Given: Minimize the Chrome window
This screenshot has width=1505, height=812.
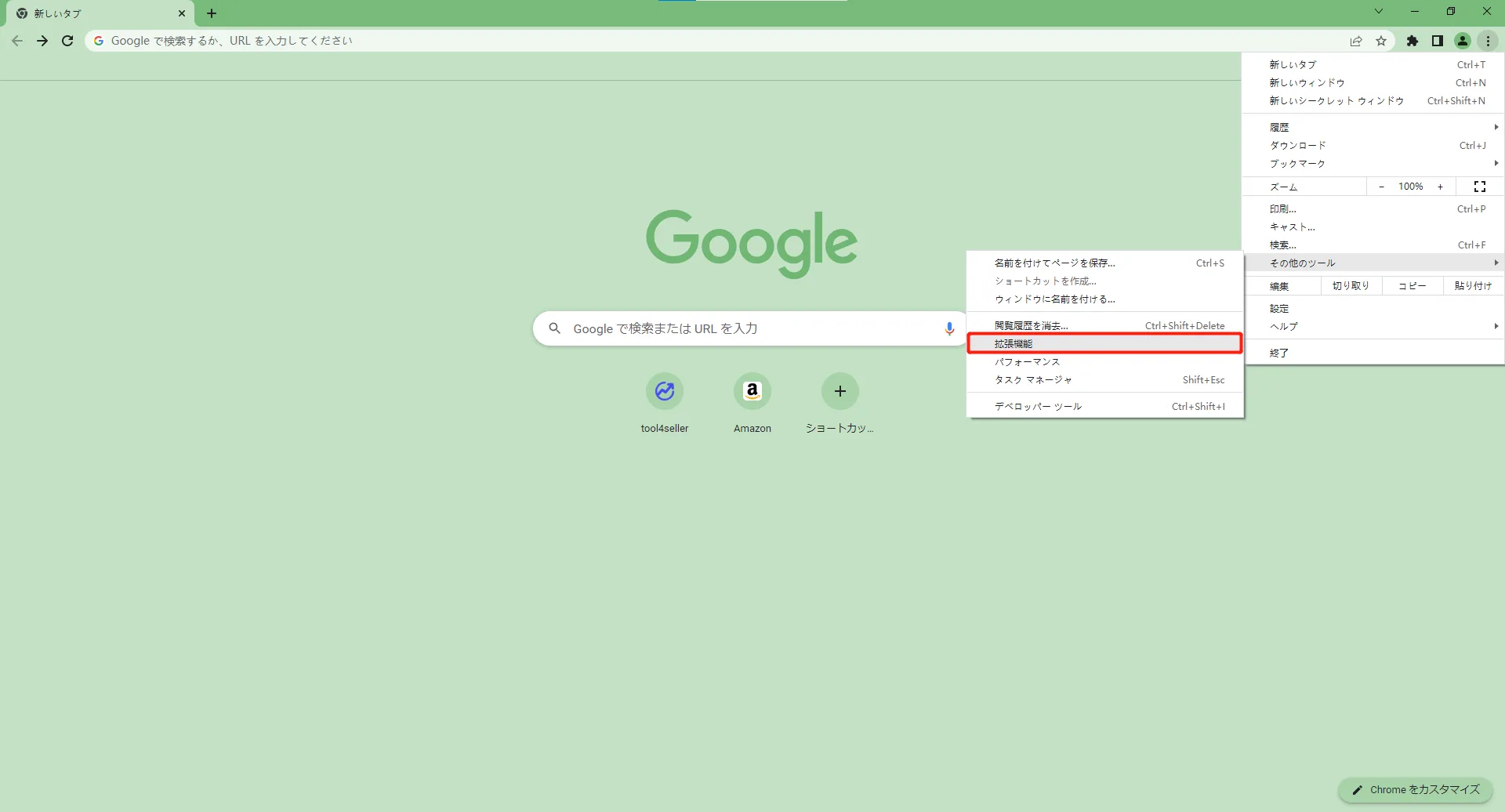Looking at the screenshot, I should tap(1415, 11).
